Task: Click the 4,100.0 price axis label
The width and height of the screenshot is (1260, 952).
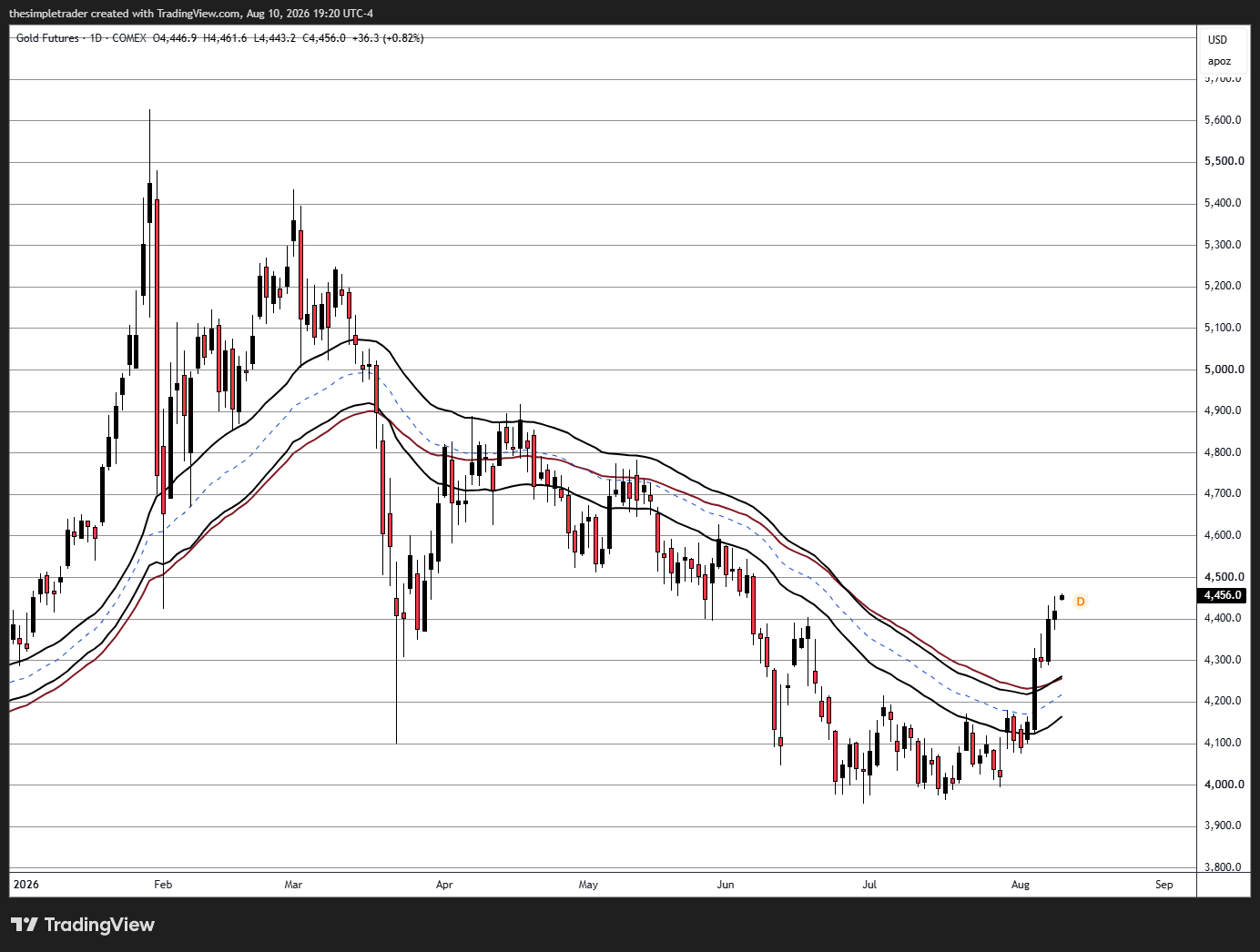Action: [x=1223, y=743]
